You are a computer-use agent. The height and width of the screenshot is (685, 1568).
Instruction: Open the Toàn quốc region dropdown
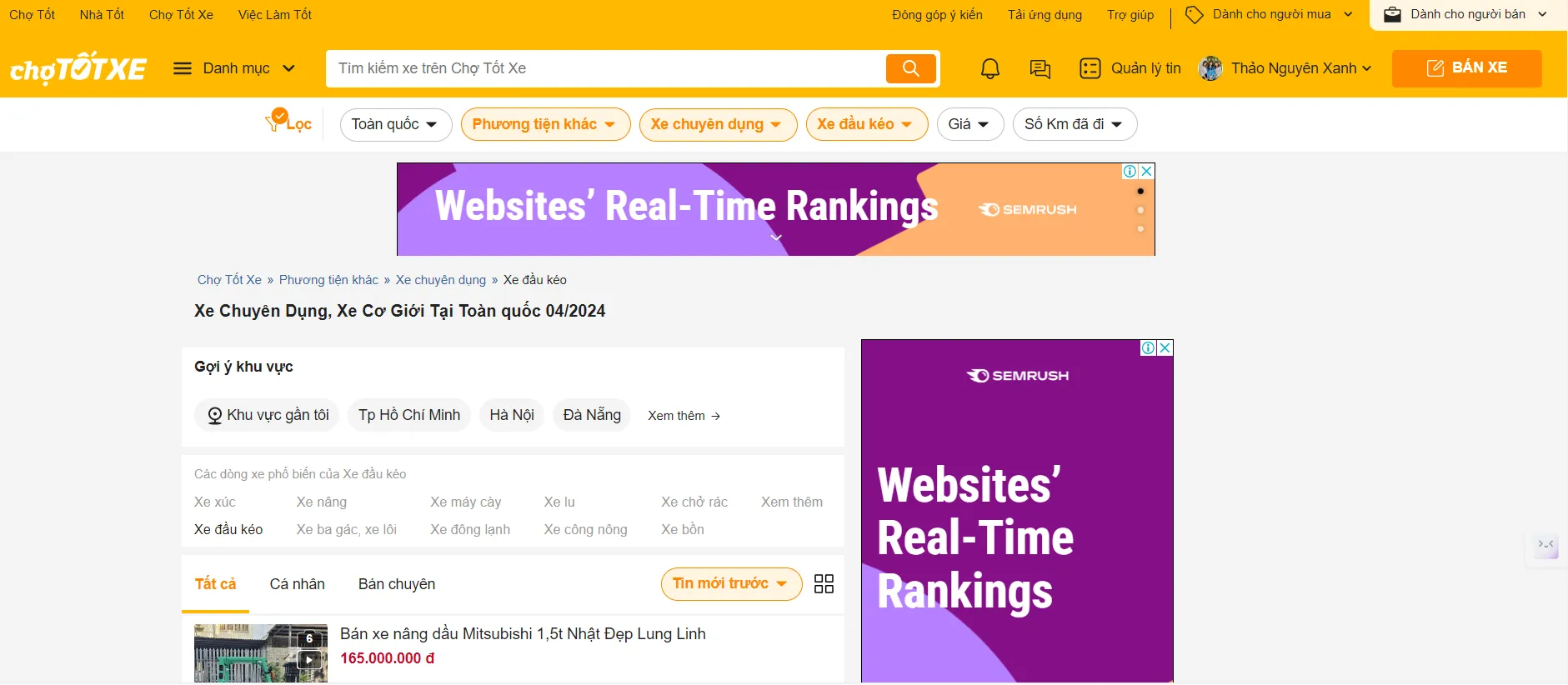click(x=396, y=124)
